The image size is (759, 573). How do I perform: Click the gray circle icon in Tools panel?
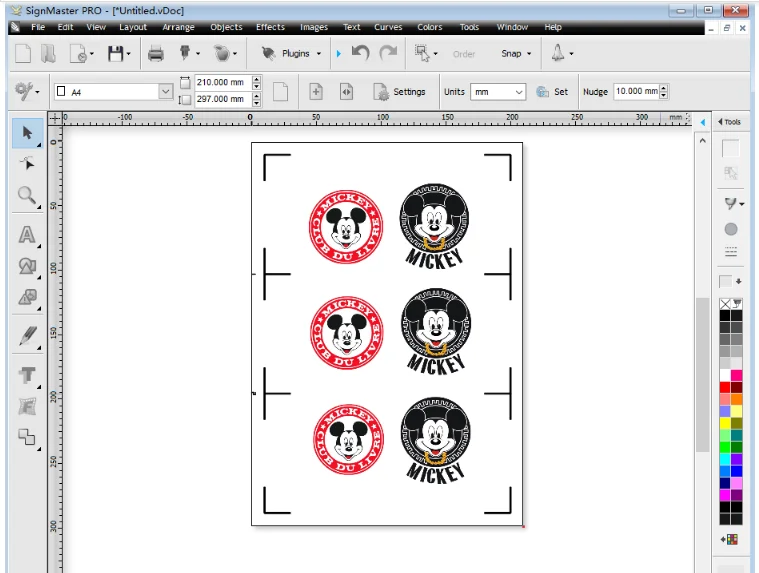[730, 229]
